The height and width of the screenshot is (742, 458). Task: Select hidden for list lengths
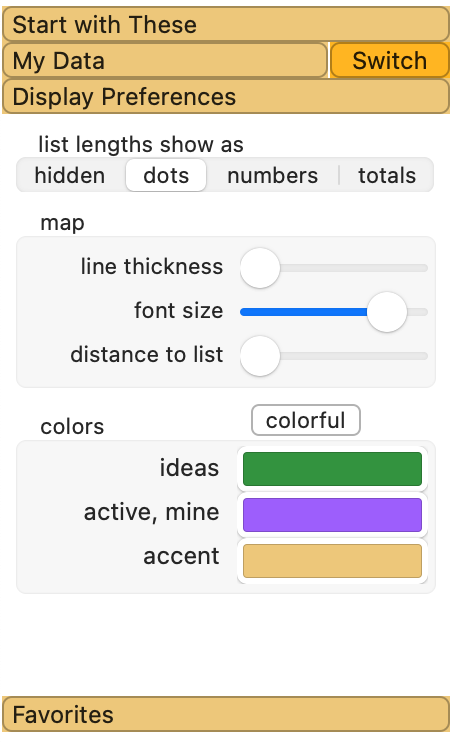coord(70,175)
